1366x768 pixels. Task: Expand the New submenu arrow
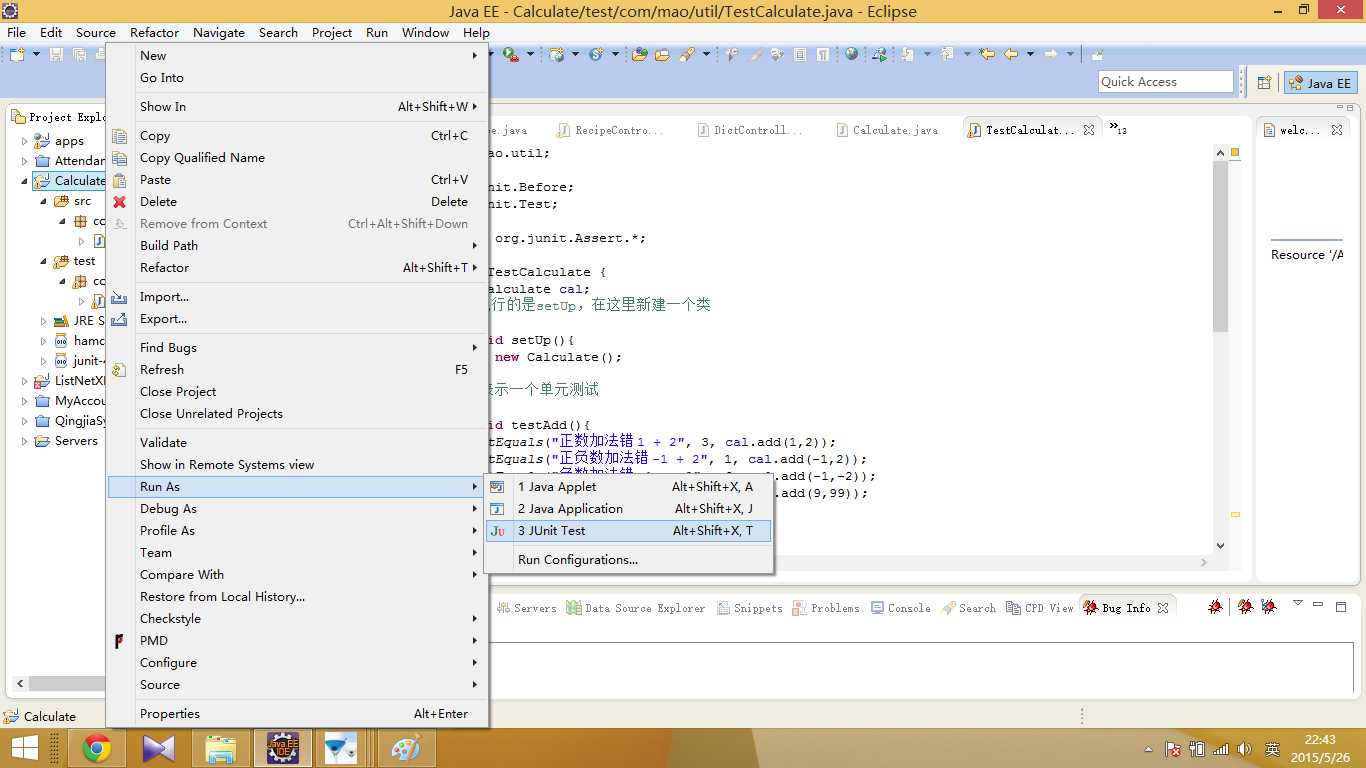click(475, 56)
